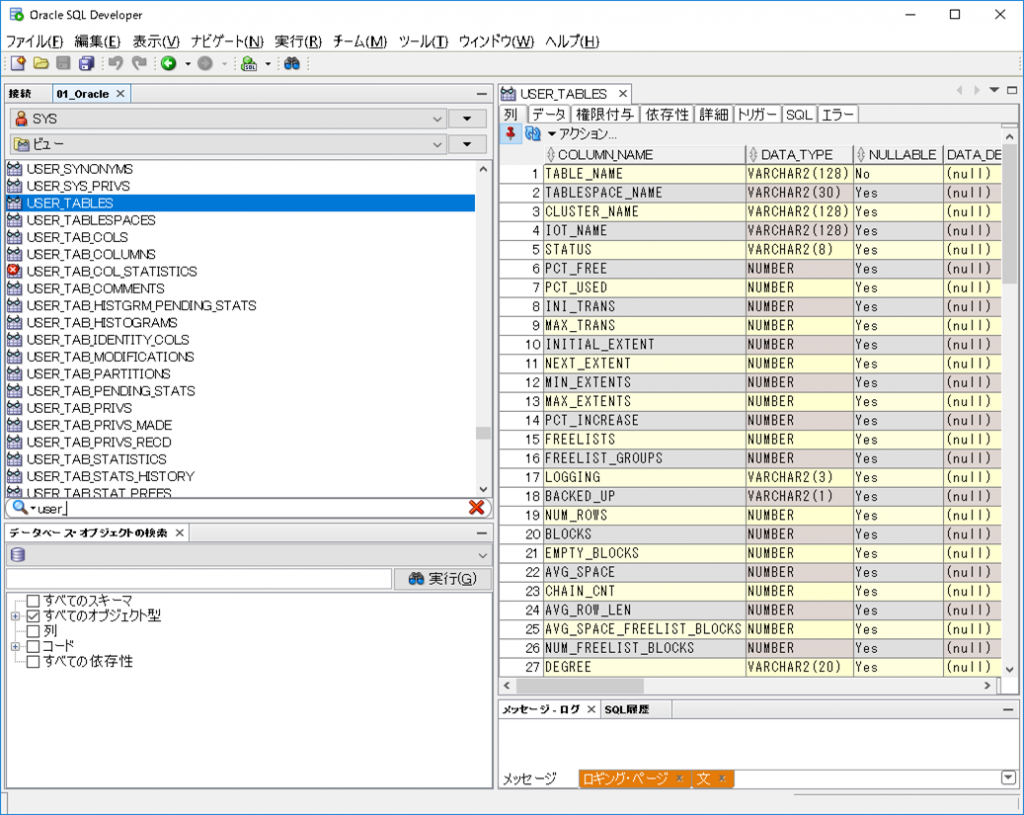The height and width of the screenshot is (815, 1024).
Task: Toggle the 列 checkbox
Action: click(x=33, y=631)
